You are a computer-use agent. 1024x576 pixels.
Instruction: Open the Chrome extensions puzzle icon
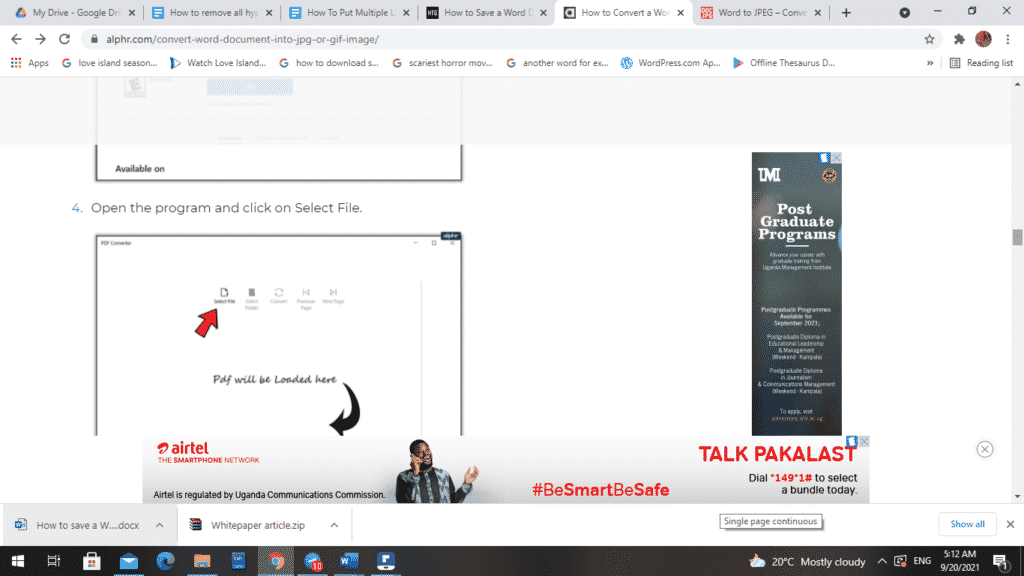click(958, 38)
